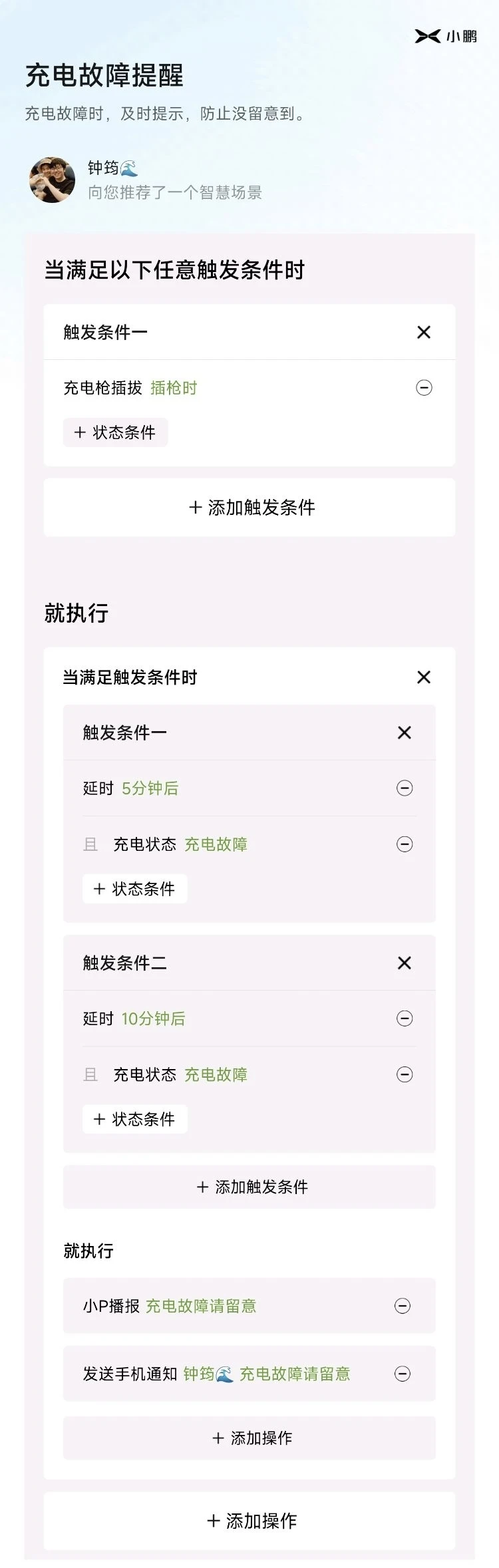
Task: Remove the 小P播报 action
Action: (x=403, y=1306)
